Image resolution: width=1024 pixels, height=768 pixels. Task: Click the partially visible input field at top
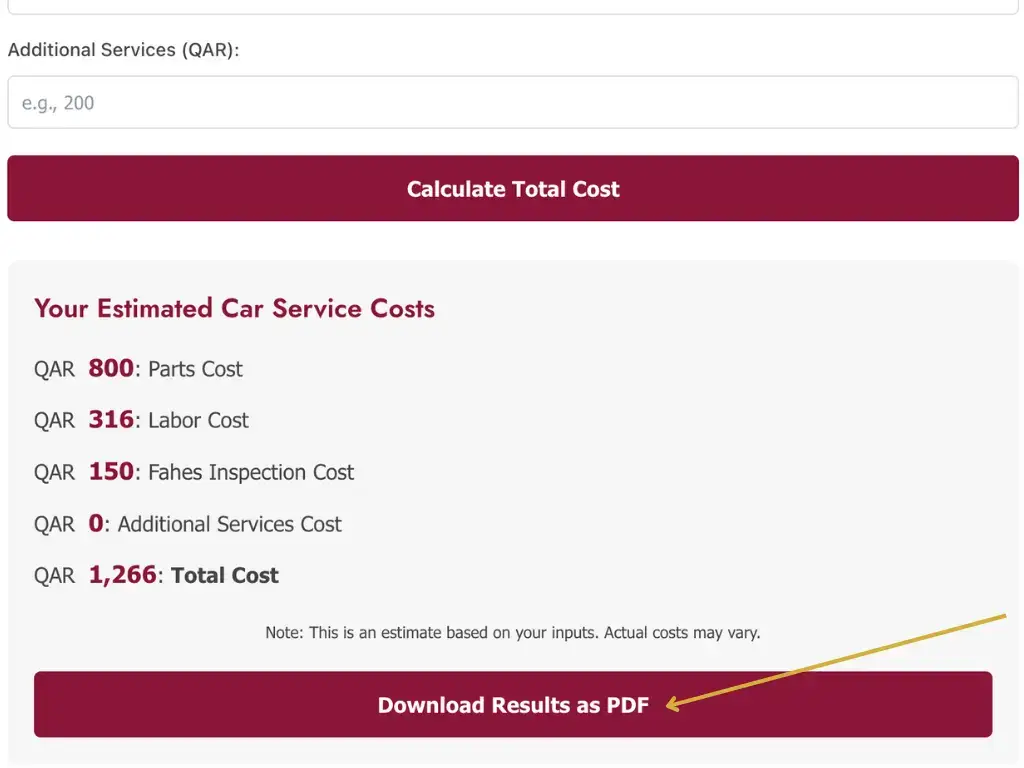[x=512, y=6]
